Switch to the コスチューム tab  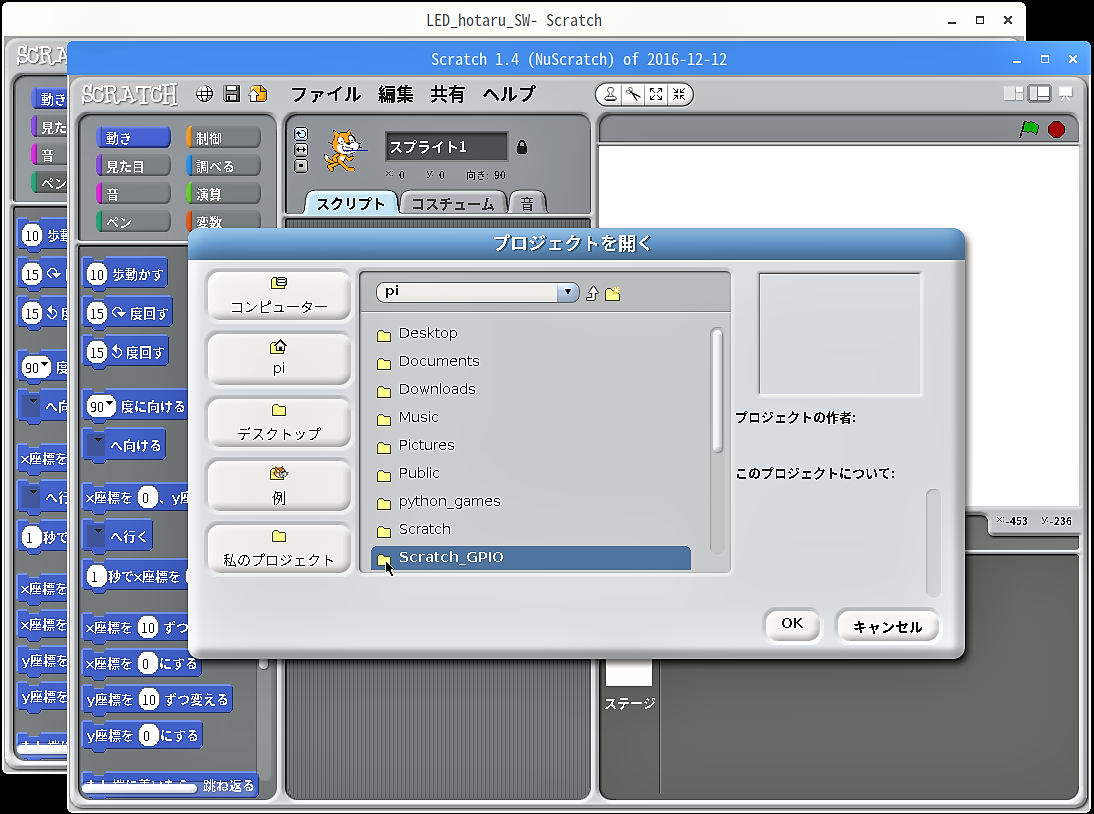coord(453,204)
